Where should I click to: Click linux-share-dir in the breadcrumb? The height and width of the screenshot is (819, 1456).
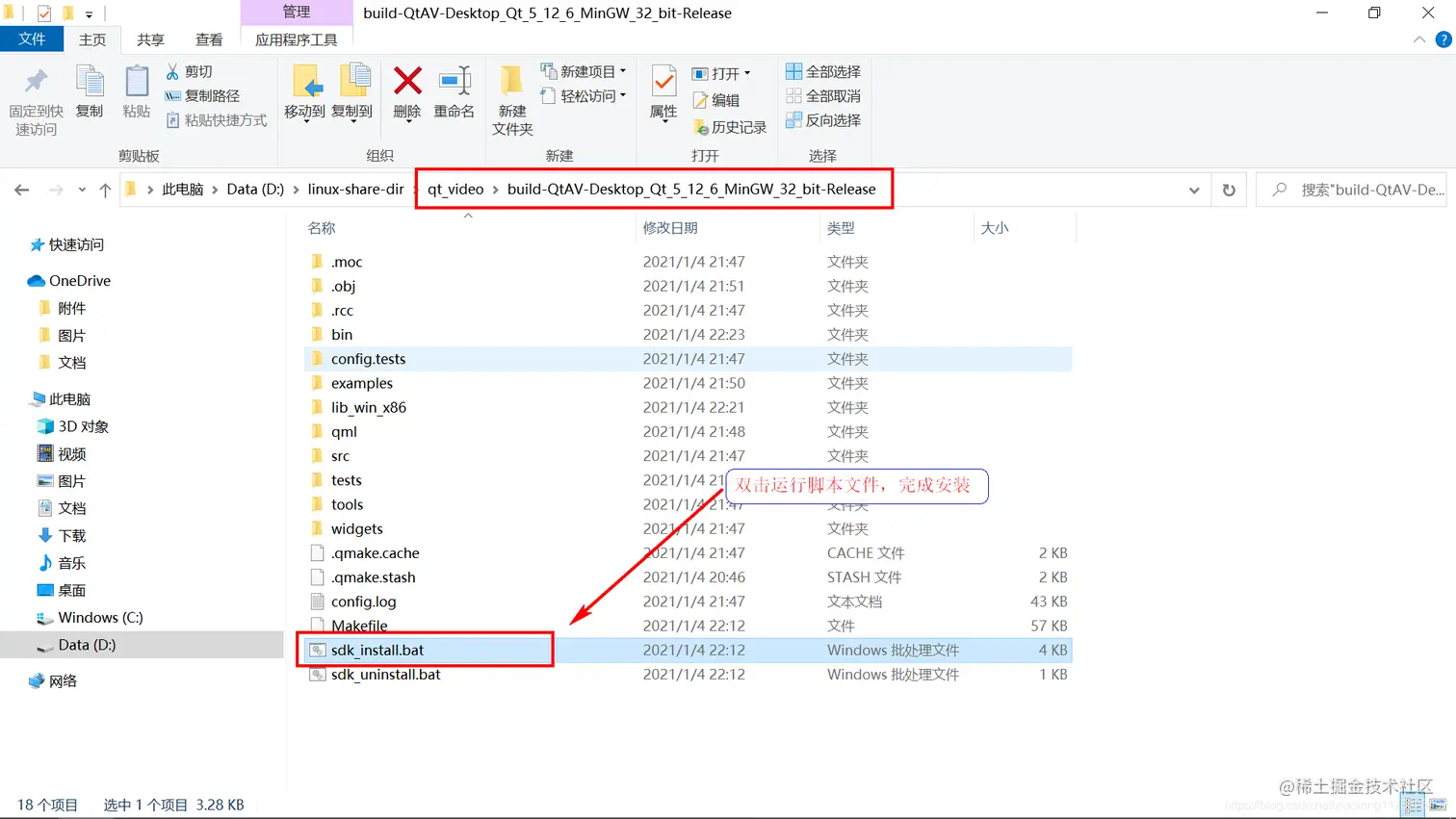355,190
